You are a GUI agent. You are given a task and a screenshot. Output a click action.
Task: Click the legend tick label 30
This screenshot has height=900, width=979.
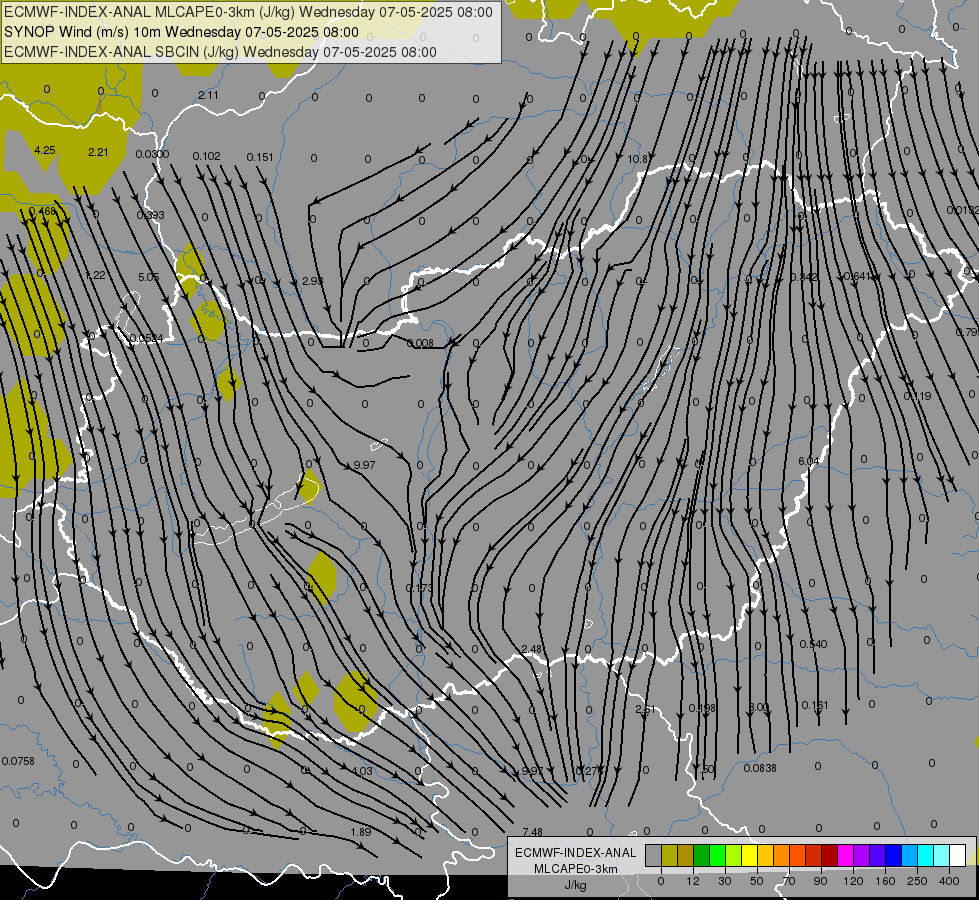(x=725, y=881)
